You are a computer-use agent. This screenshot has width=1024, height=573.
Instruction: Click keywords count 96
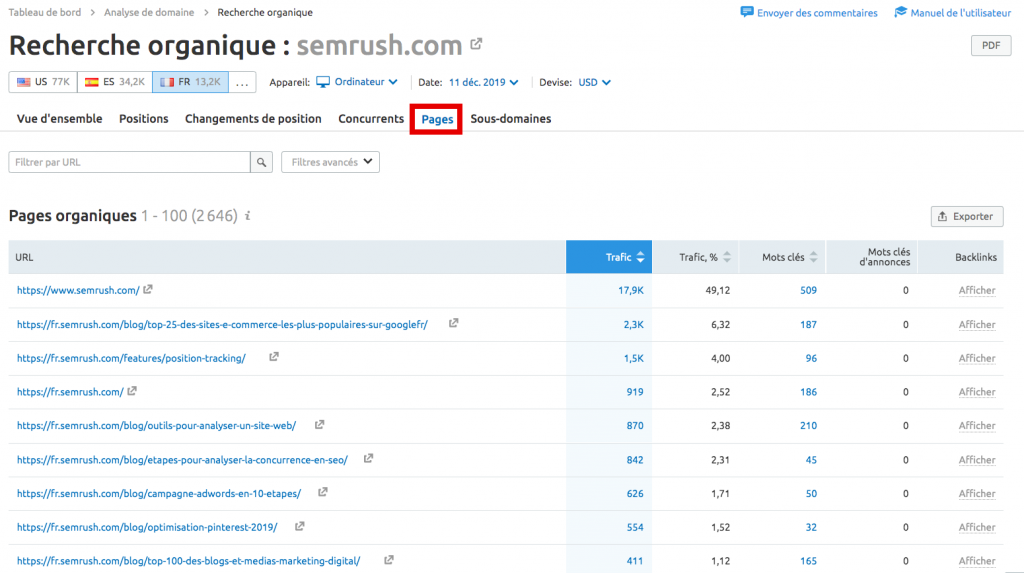tap(811, 358)
